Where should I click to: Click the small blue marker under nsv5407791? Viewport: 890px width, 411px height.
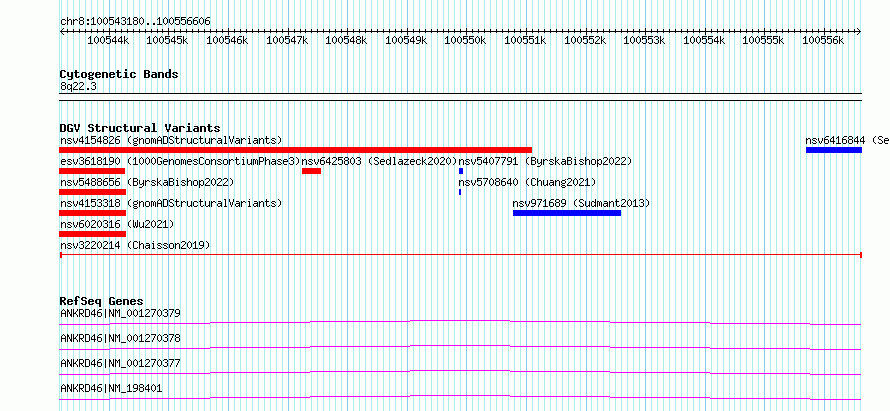461,171
